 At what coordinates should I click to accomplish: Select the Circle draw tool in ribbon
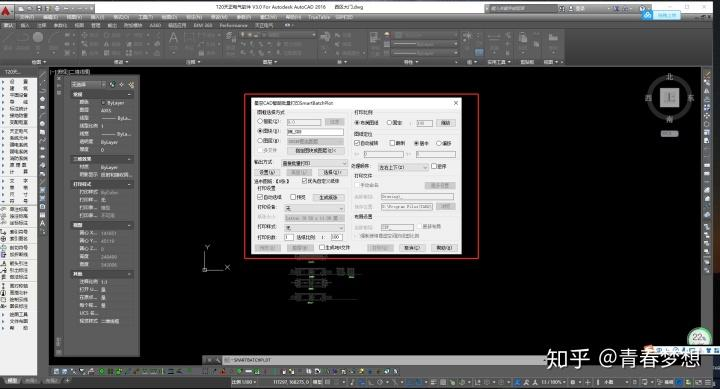coord(38,38)
